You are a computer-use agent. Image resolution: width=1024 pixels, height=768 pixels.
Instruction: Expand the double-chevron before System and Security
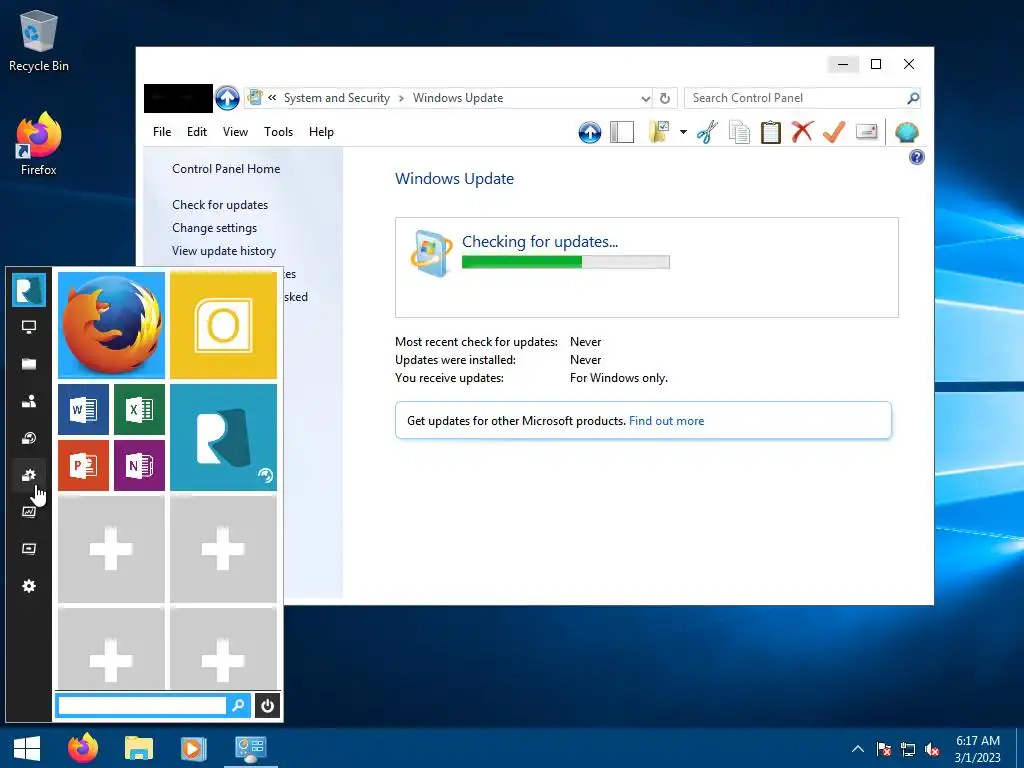click(x=272, y=98)
